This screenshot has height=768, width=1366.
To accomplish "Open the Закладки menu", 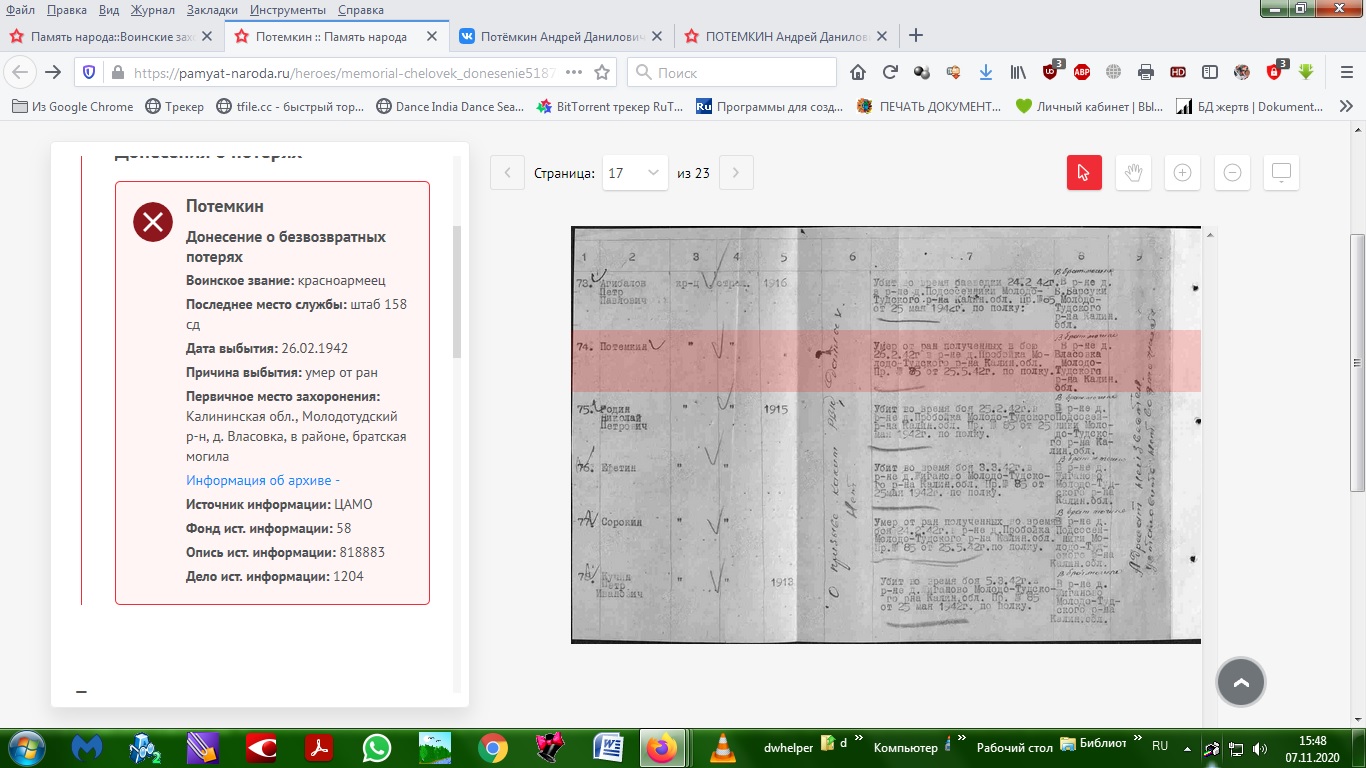I will tap(212, 10).
